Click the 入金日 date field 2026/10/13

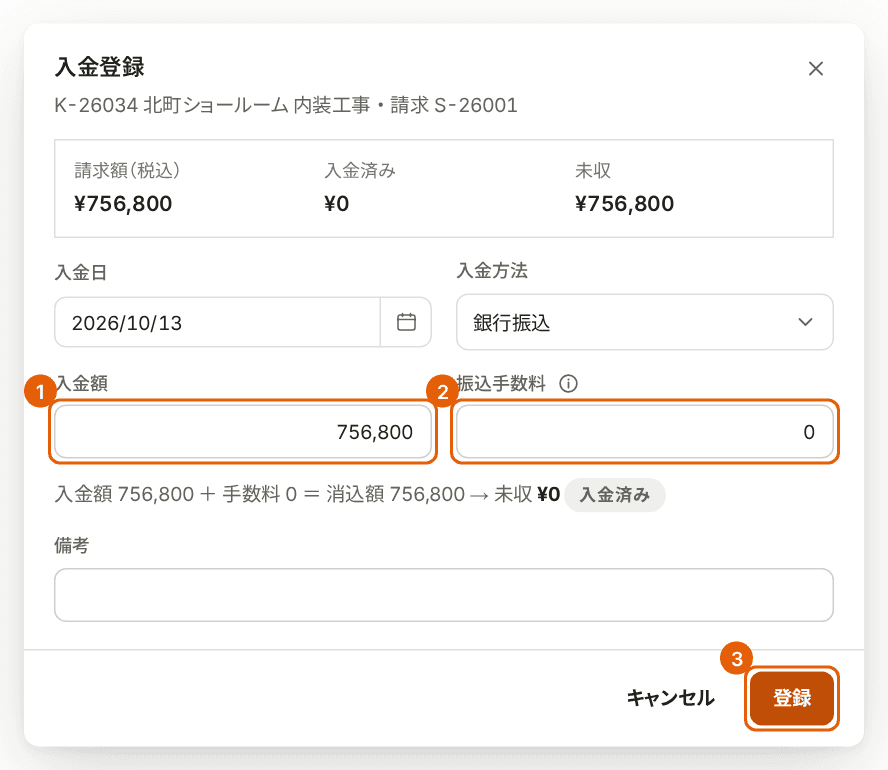217,322
